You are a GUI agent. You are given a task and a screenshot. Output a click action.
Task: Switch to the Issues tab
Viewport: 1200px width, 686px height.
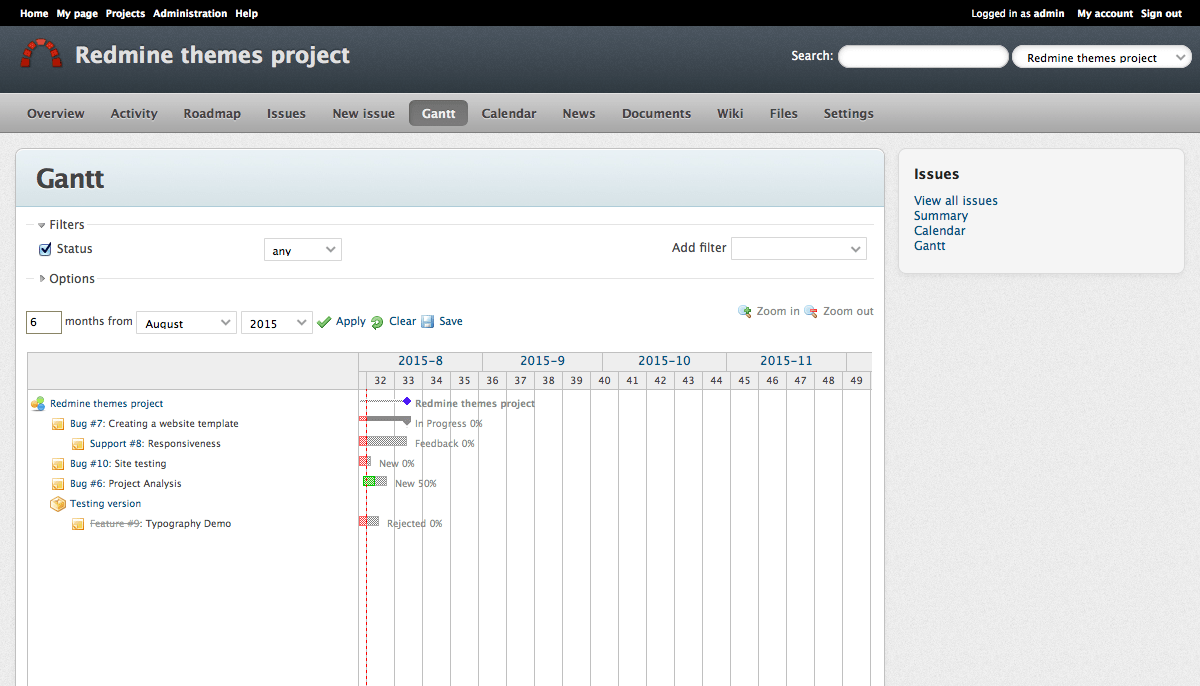click(x=286, y=113)
